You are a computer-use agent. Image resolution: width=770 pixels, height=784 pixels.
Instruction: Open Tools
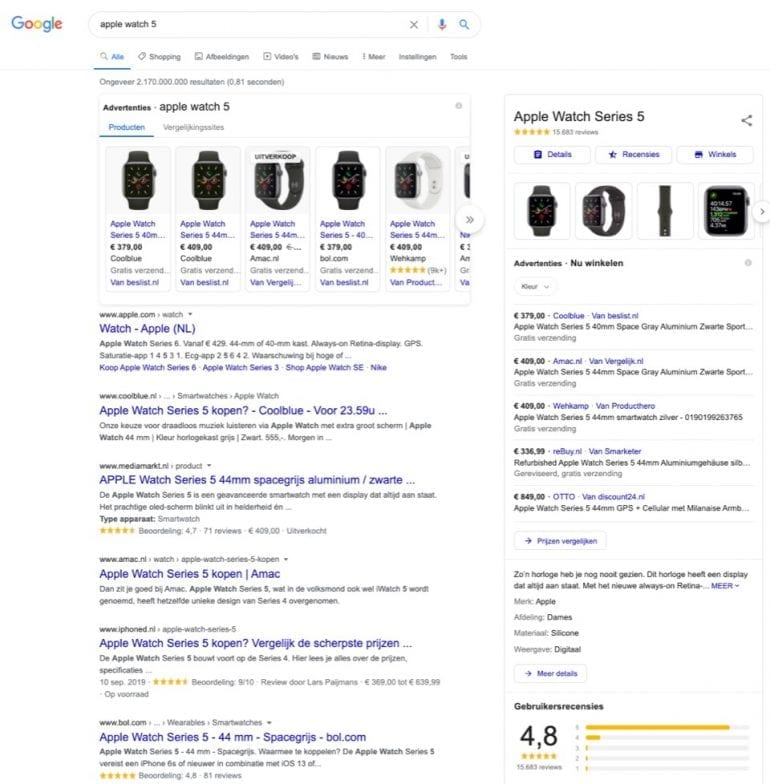(x=458, y=56)
